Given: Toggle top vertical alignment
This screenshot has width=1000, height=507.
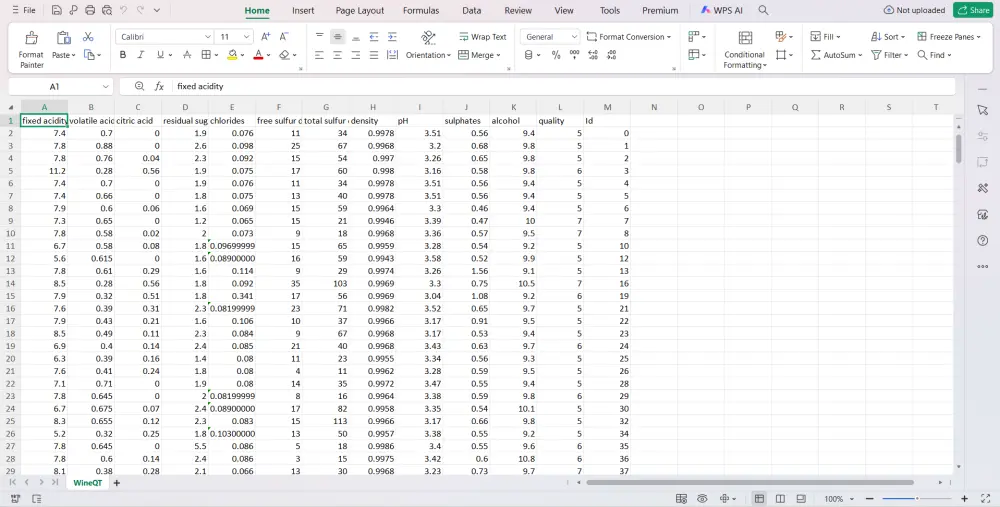Looking at the screenshot, I should 320,36.
